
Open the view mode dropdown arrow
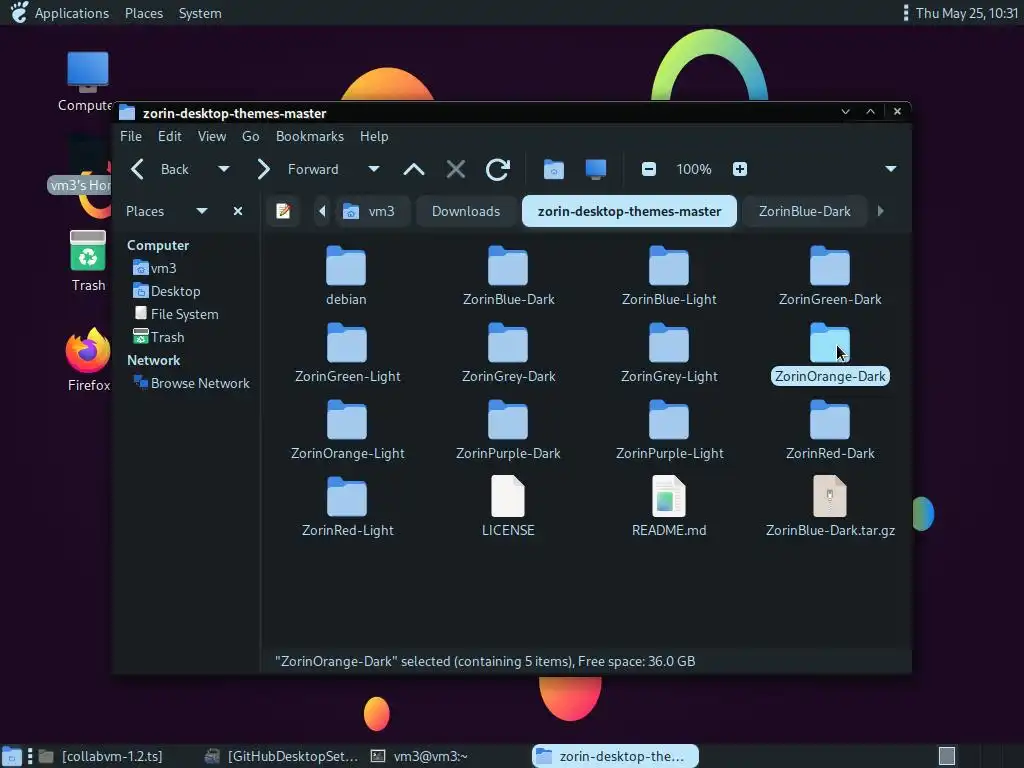coord(891,169)
